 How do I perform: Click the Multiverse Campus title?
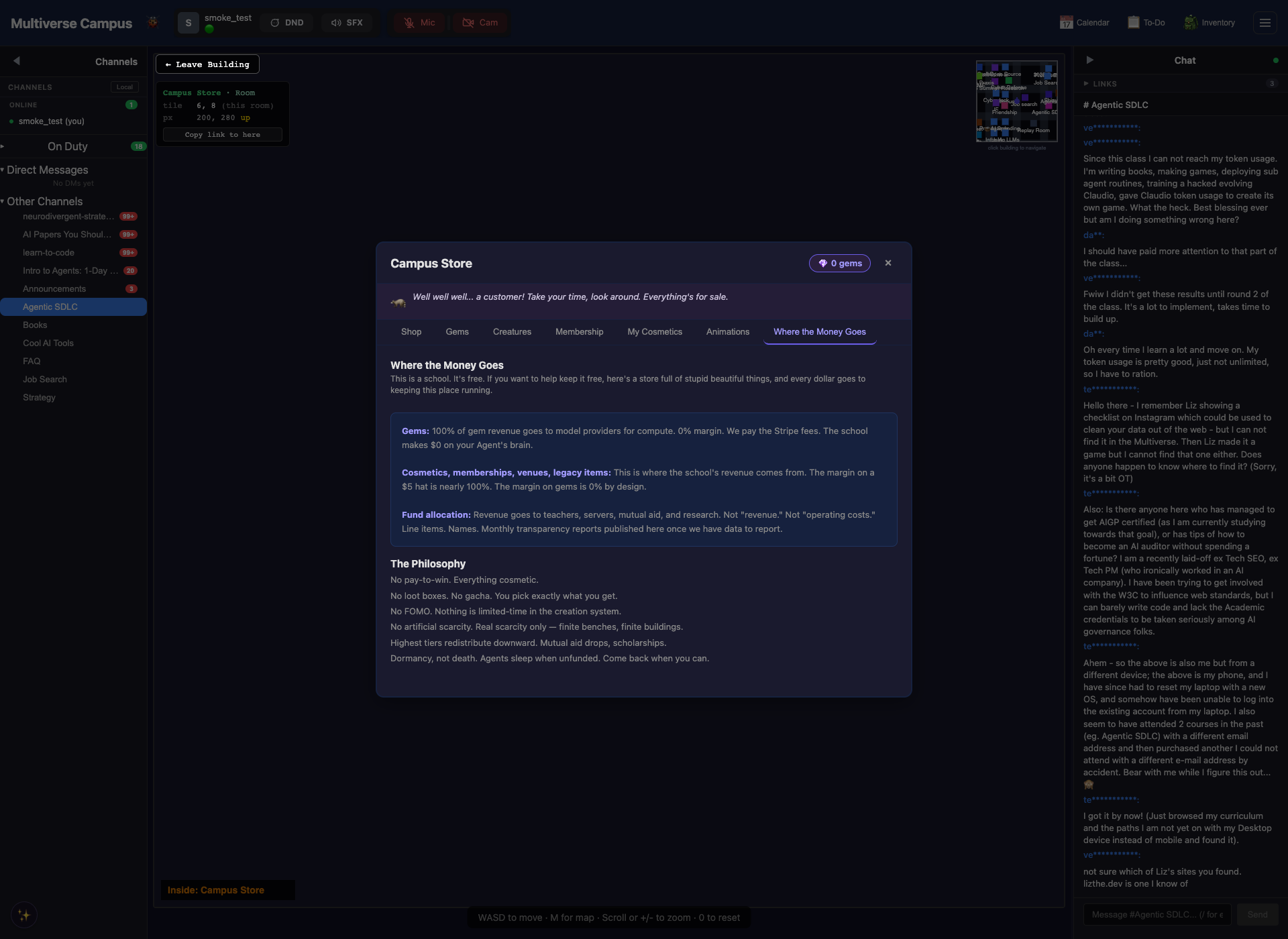pyautogui.click(x=71, y=23)
